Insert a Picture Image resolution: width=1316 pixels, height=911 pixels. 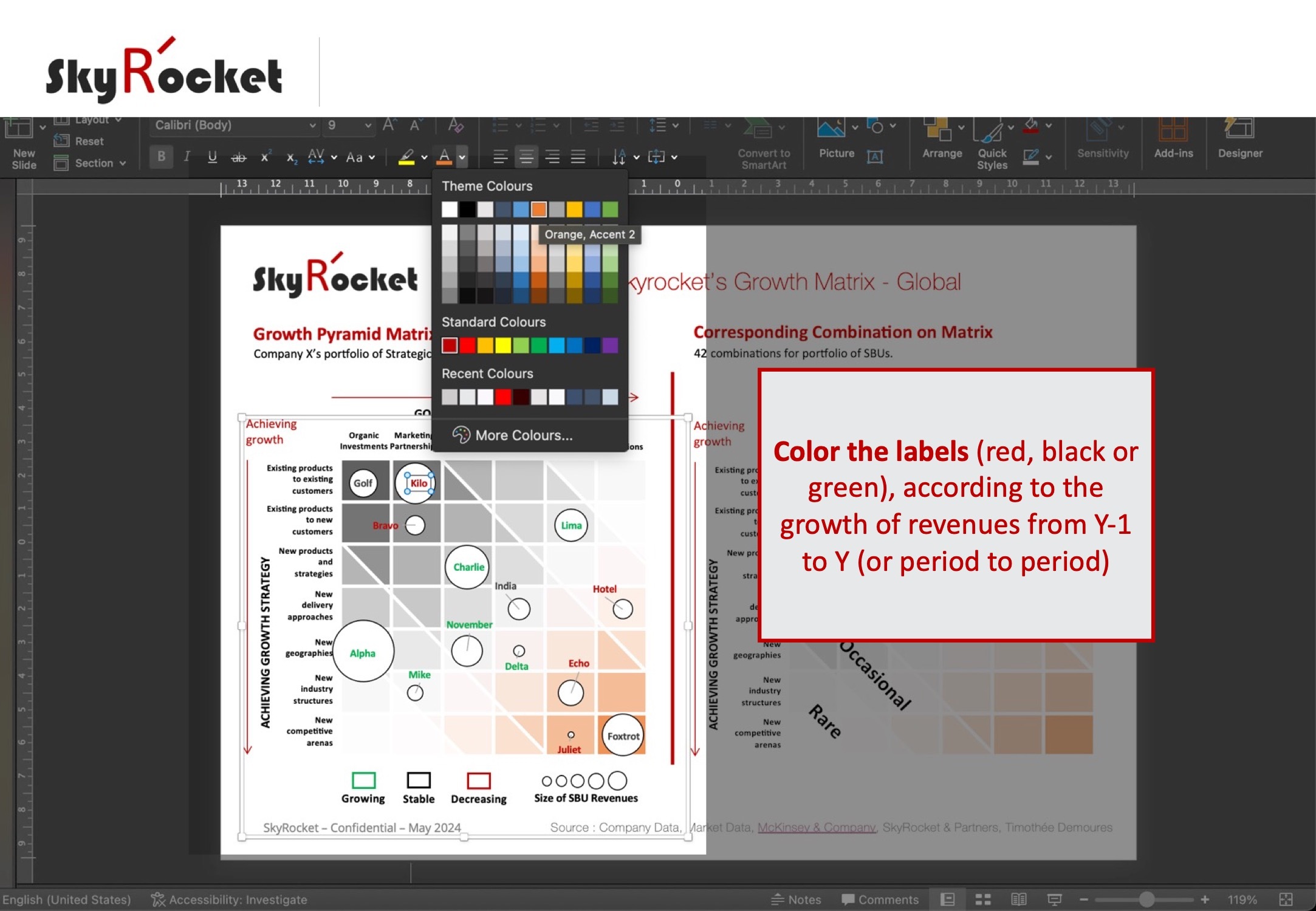(x=836, y=138)
